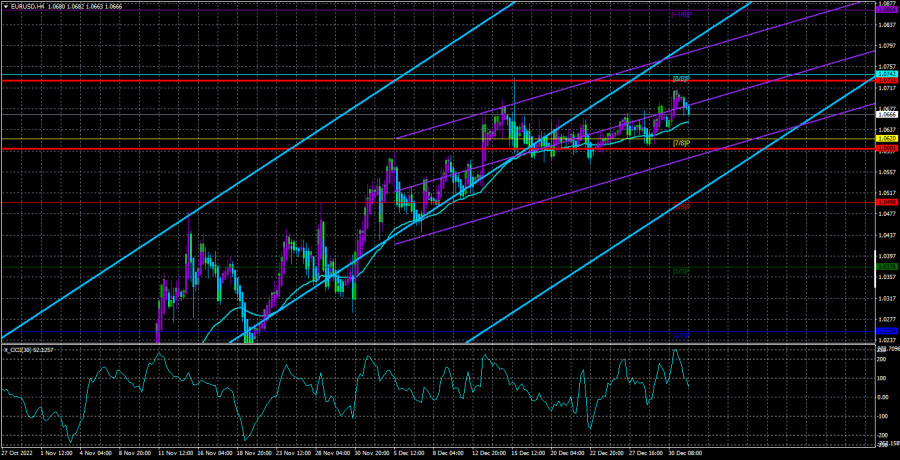Click the 1.0357 price axis value
Image resolution: width=900 pixels, height=460 pixels.
point(887,277)
